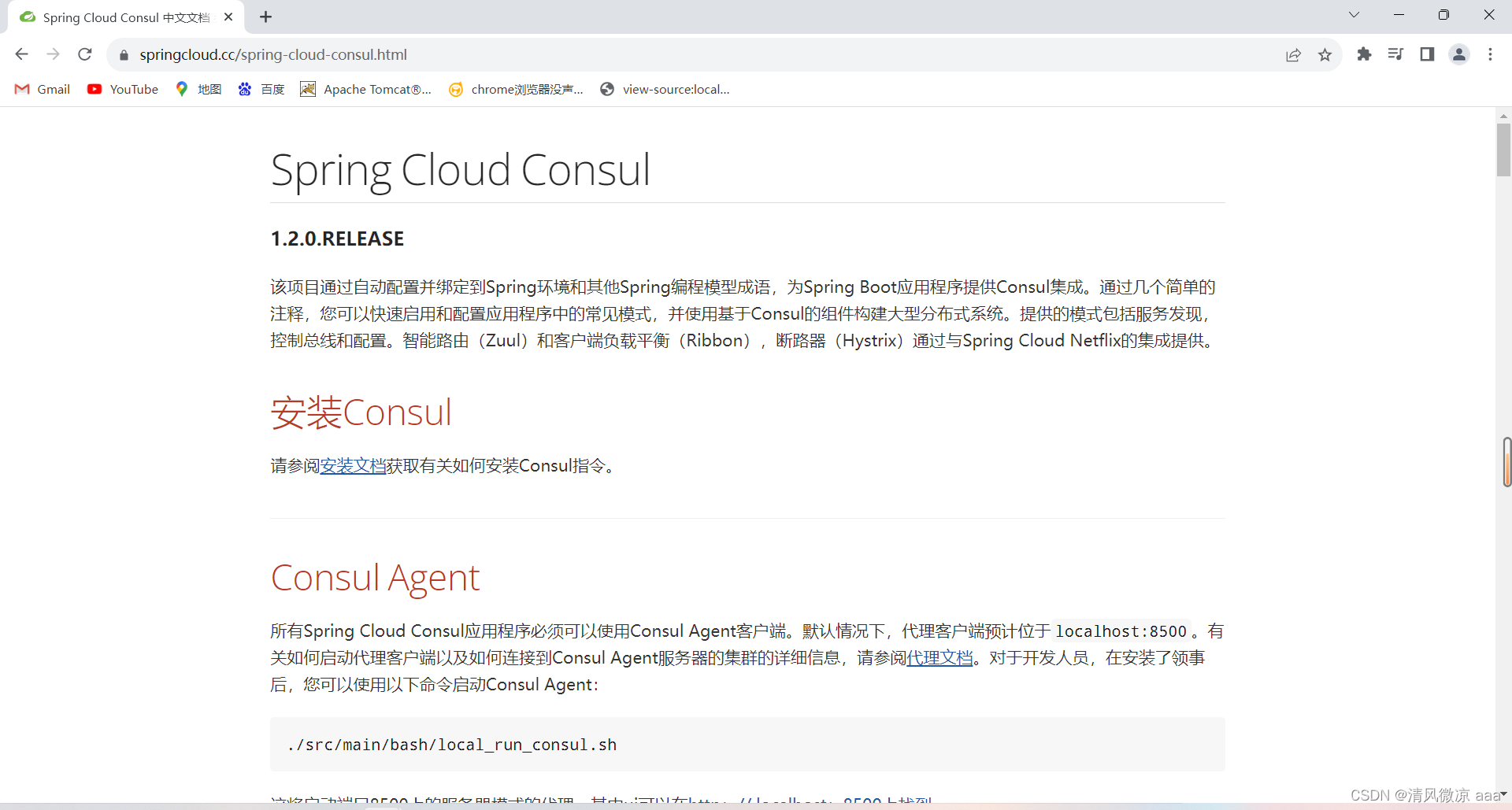Image resolution: width=1512 pixels, height=810 pixels.
Task: Click the 1.2.0.RELEASE version text
Action: coord(337,239)
